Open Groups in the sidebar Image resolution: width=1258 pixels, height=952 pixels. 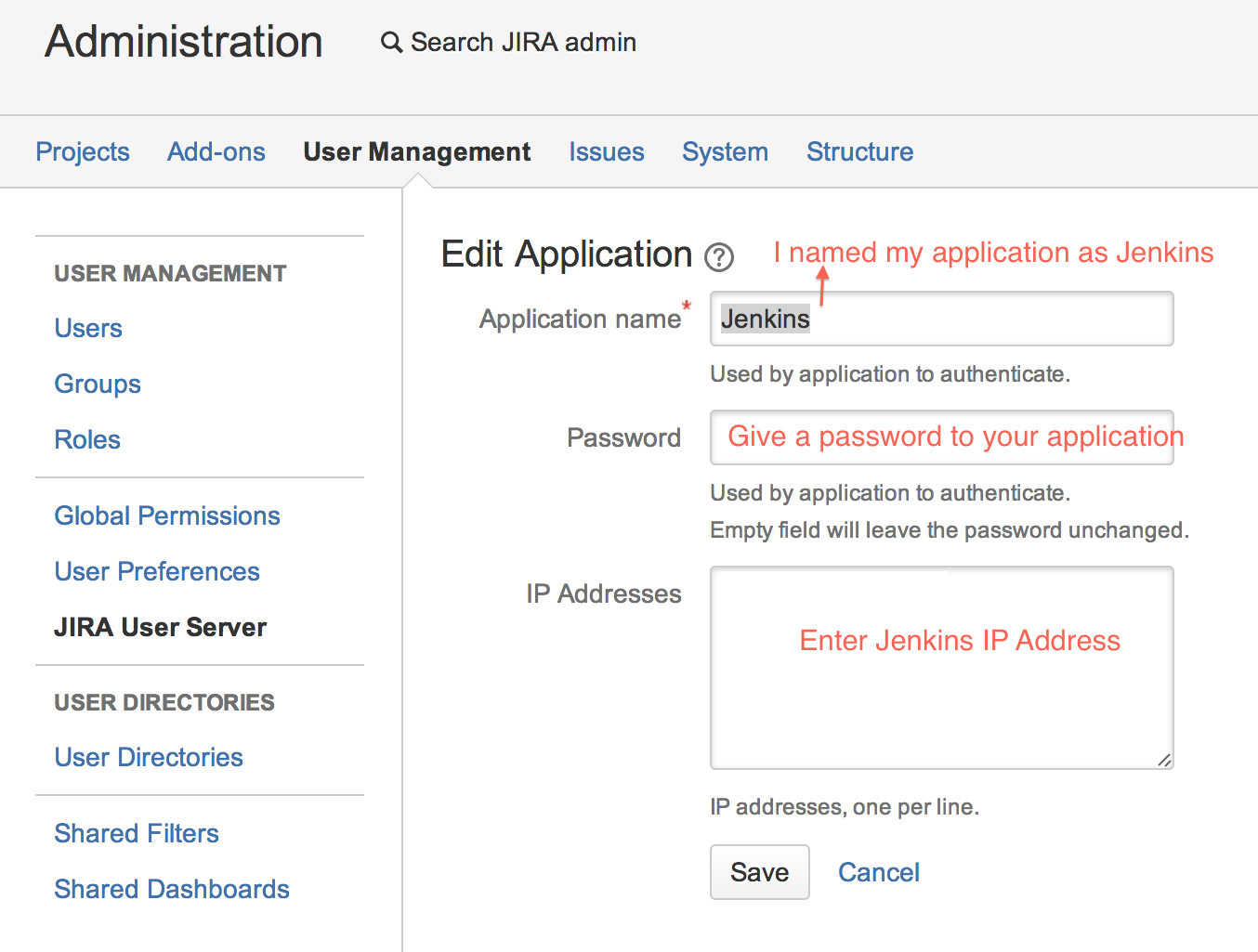coord(98,384)
